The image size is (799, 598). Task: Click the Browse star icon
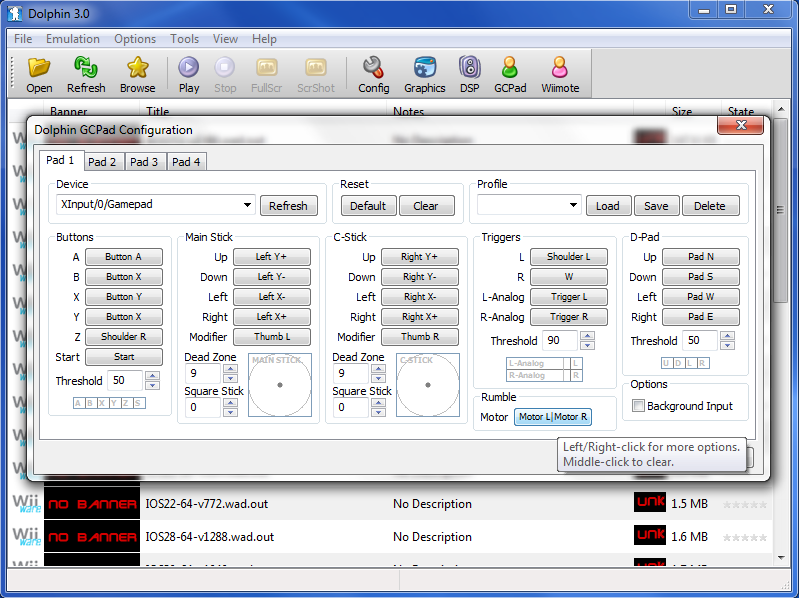click(138, 68)
